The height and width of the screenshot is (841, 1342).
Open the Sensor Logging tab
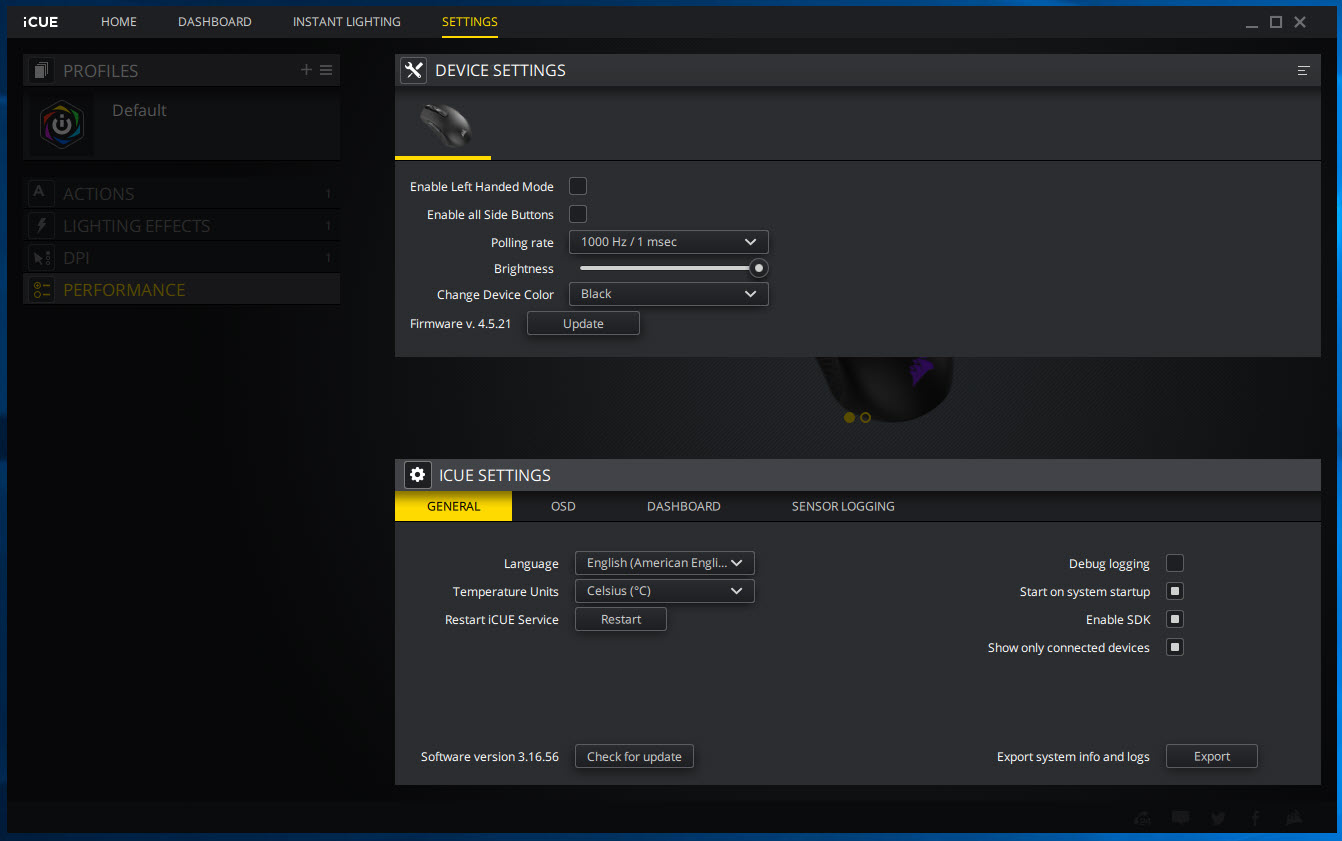click(843, 506)
